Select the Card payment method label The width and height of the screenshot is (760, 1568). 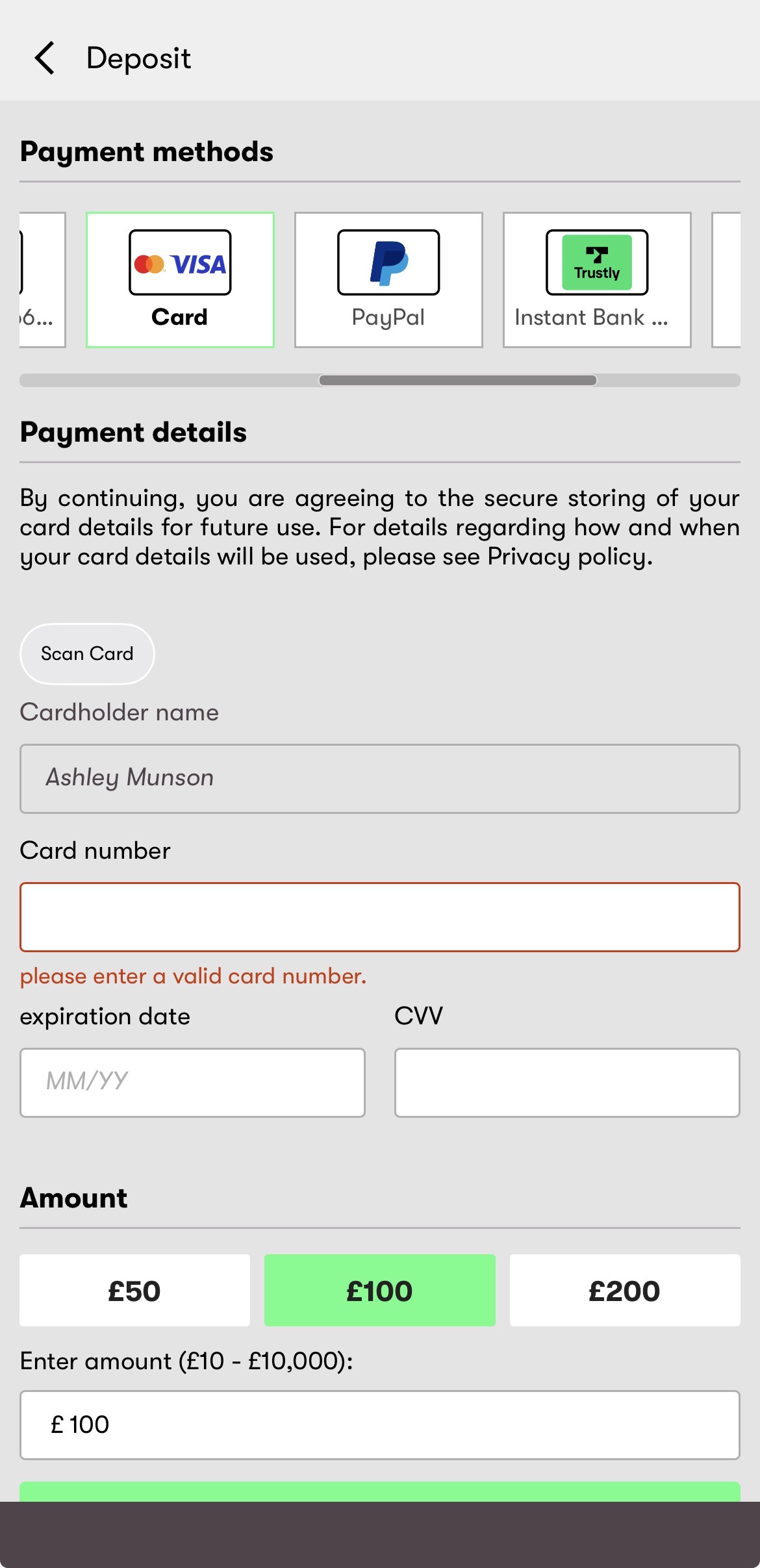(x=180, y=317)
